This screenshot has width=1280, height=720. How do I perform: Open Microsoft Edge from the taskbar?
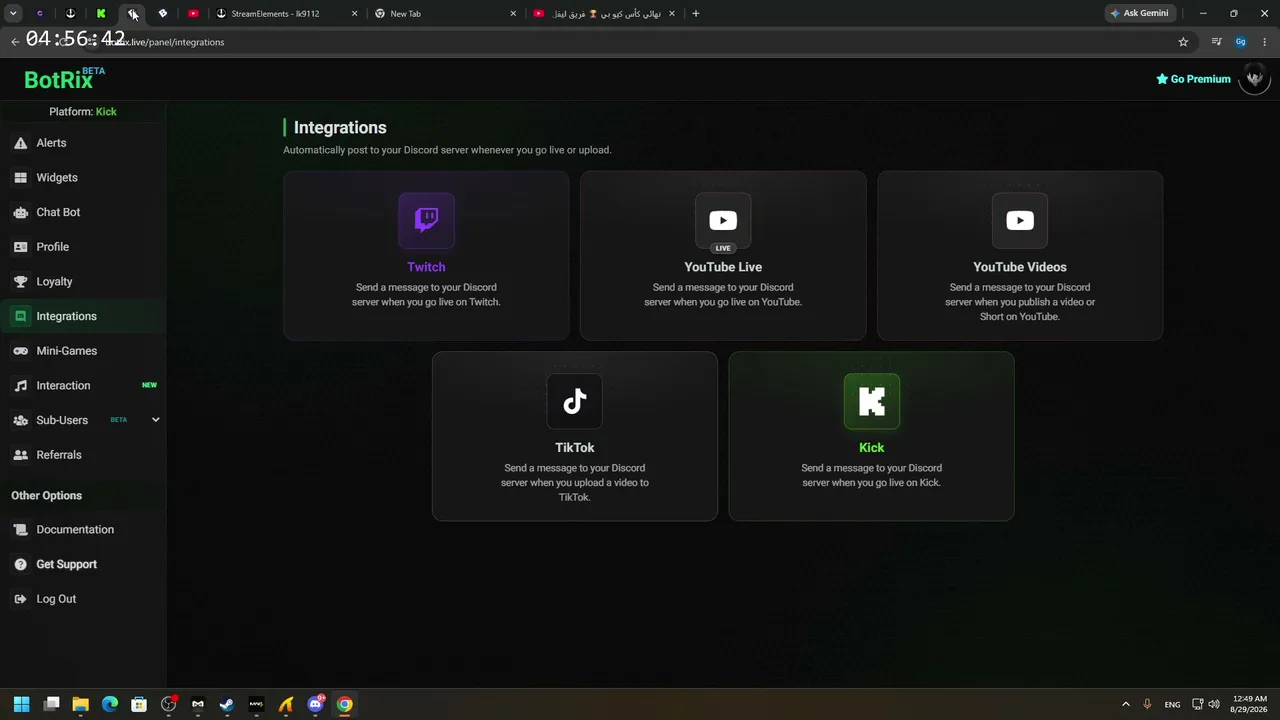click(110, 704)
